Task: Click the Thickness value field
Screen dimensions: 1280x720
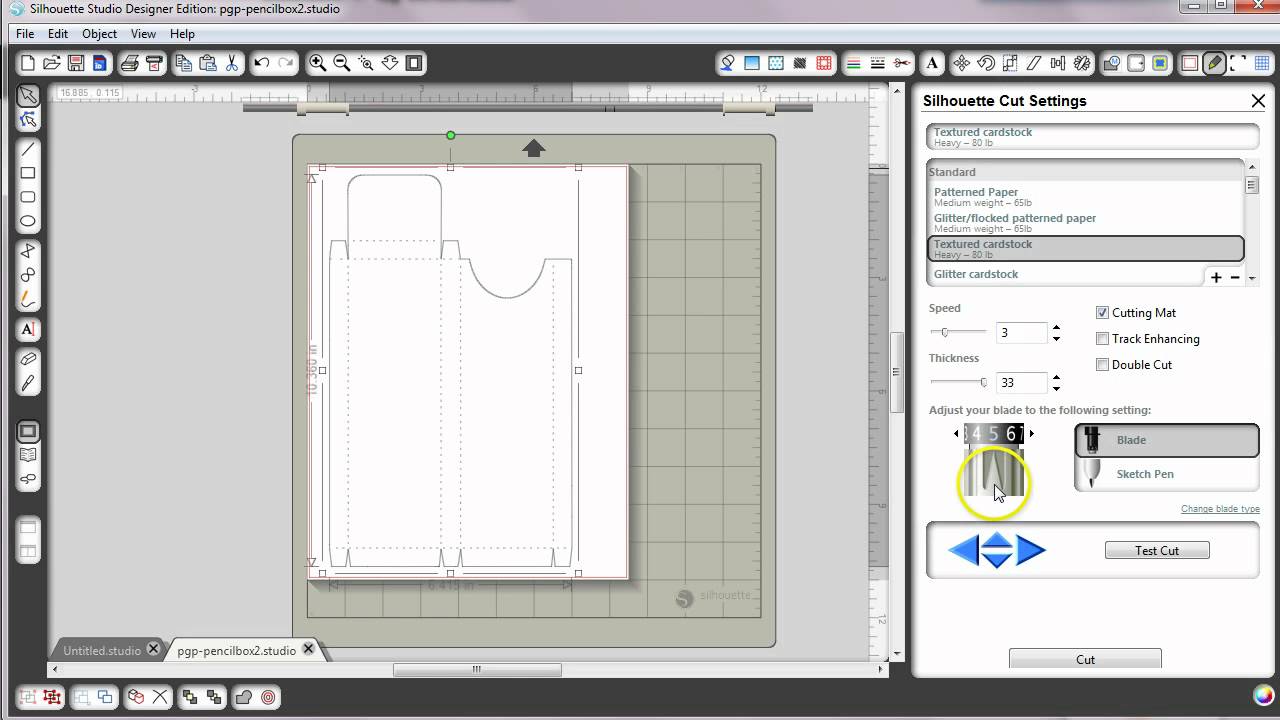Action: pos(1021,383)
